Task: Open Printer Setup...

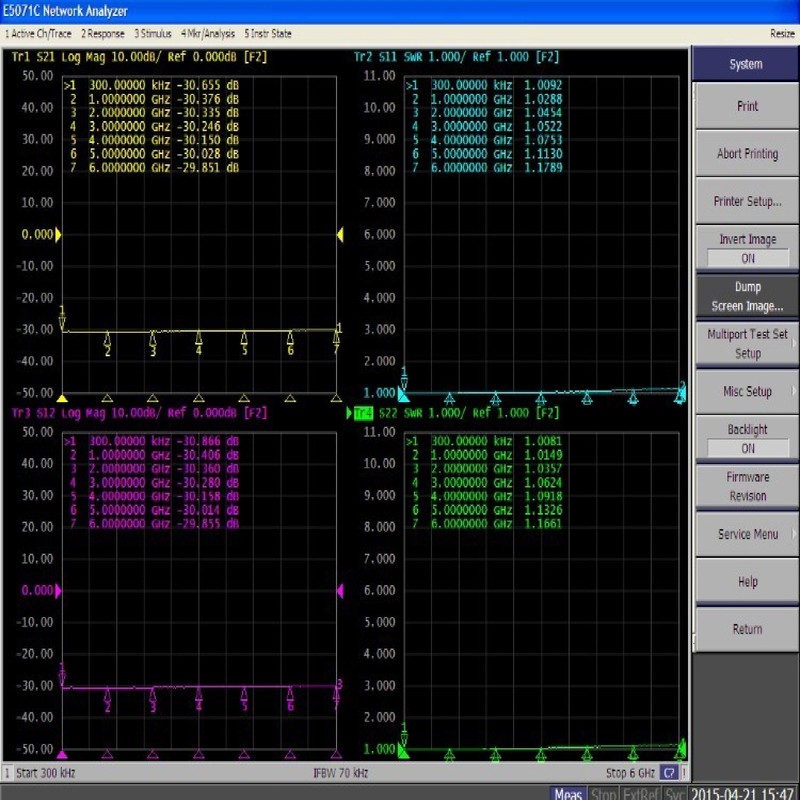Action: pos(747,201)
